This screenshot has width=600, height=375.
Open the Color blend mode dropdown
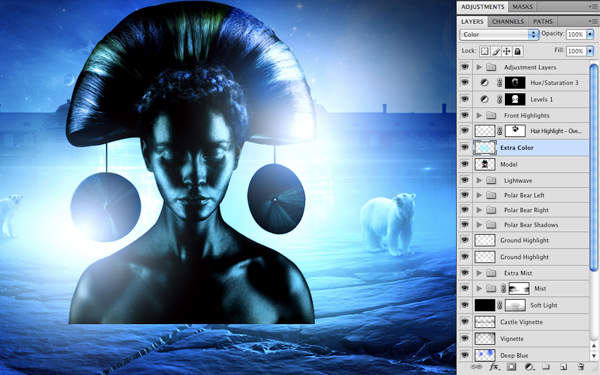point(499,34)
